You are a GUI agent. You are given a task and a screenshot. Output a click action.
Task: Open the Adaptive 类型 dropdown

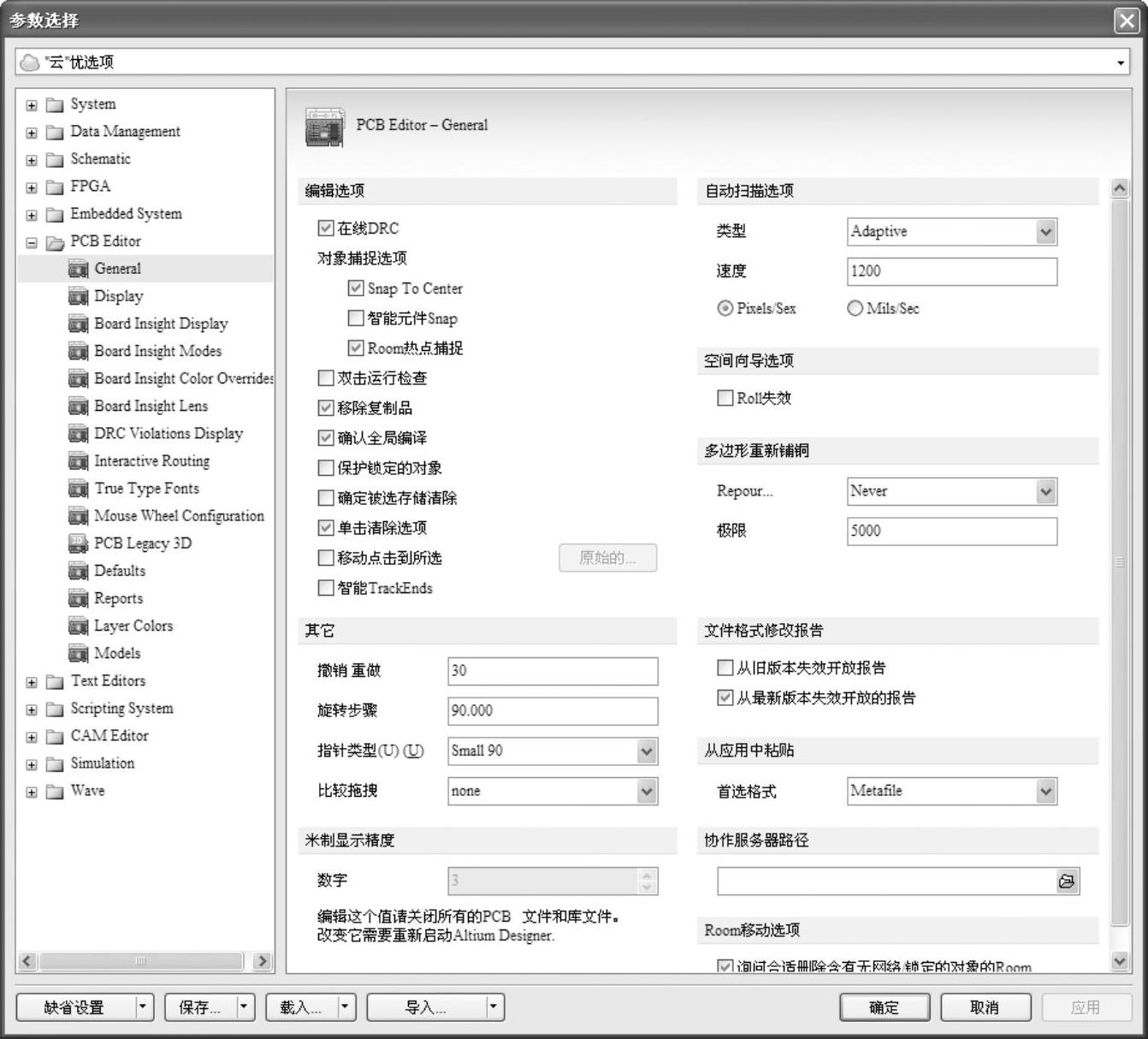(1045, 232)
